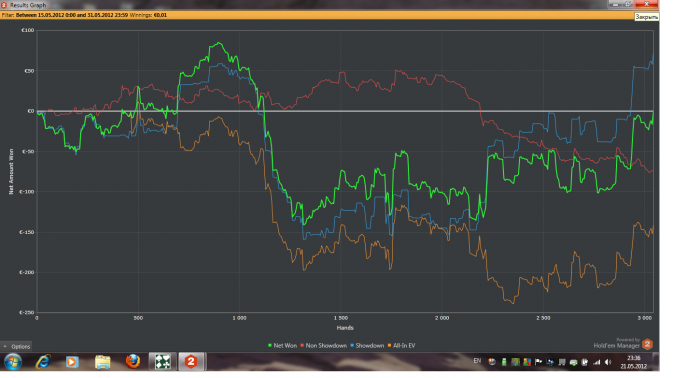The height and width of the screenshot is (378, 700).
Task: Click the Winnings €0,01 text
Action: (x=148, y=15)
